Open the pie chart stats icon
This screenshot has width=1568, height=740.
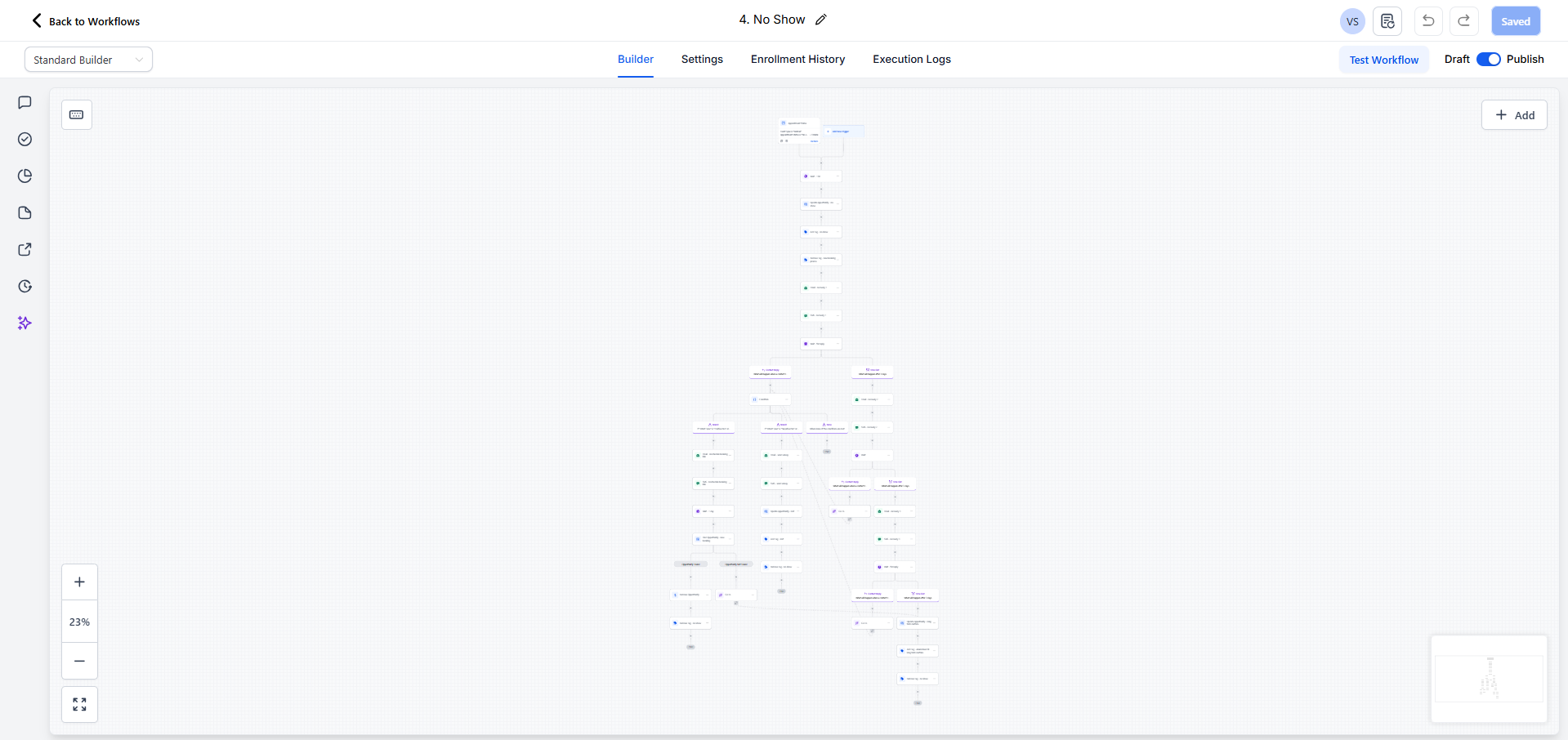25,176
